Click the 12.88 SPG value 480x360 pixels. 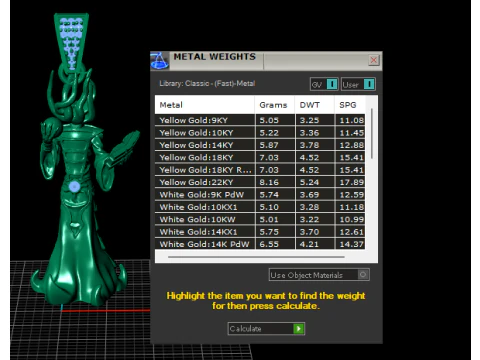point(352,145)
